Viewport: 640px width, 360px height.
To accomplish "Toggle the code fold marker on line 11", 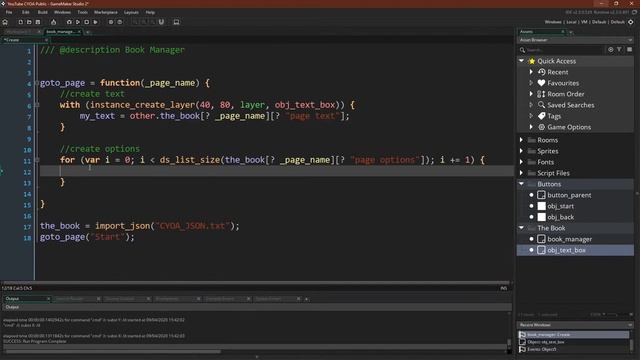I will (x=37, y=160).
